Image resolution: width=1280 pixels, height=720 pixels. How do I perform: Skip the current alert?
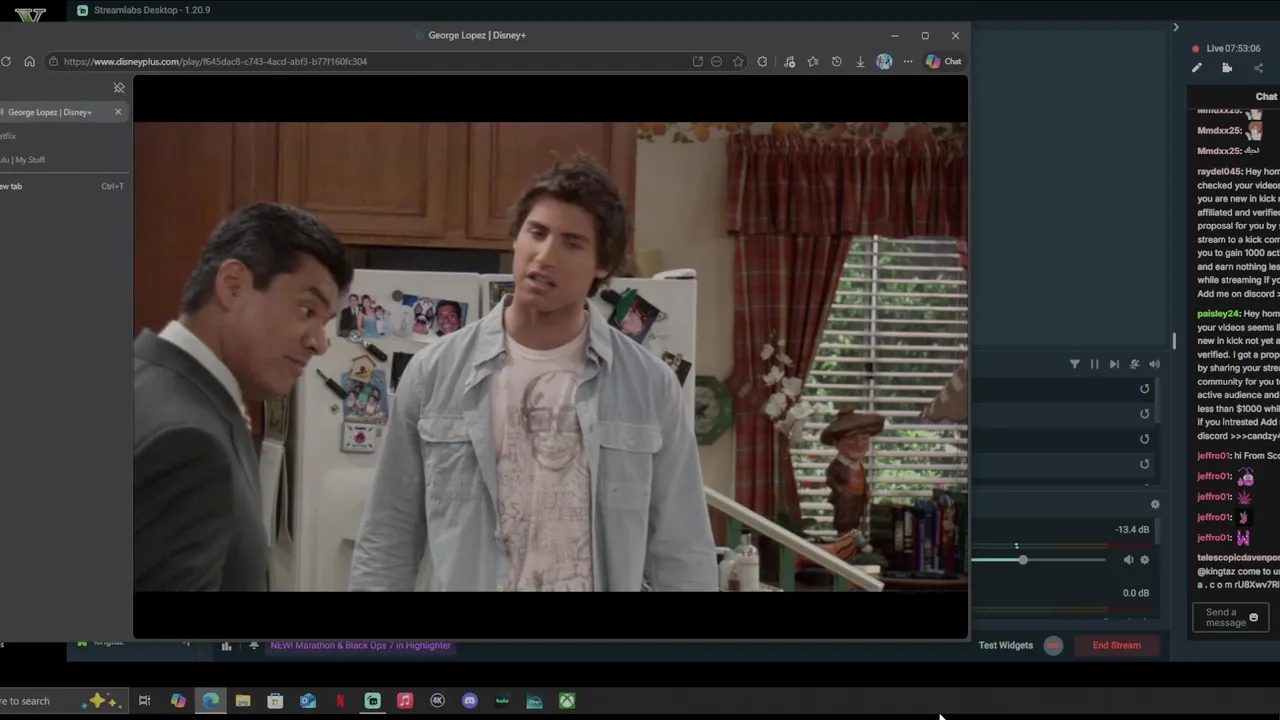pos(1114,364)
